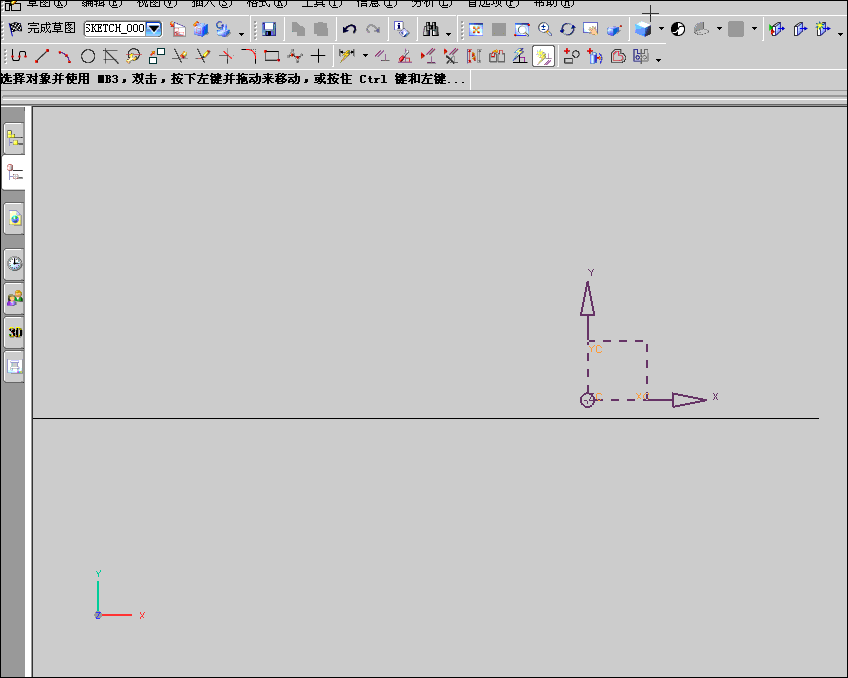This screenshot has width=848, height=678.
Task: Select the Arc sketch tool
Action: click(x=64, y=56)
